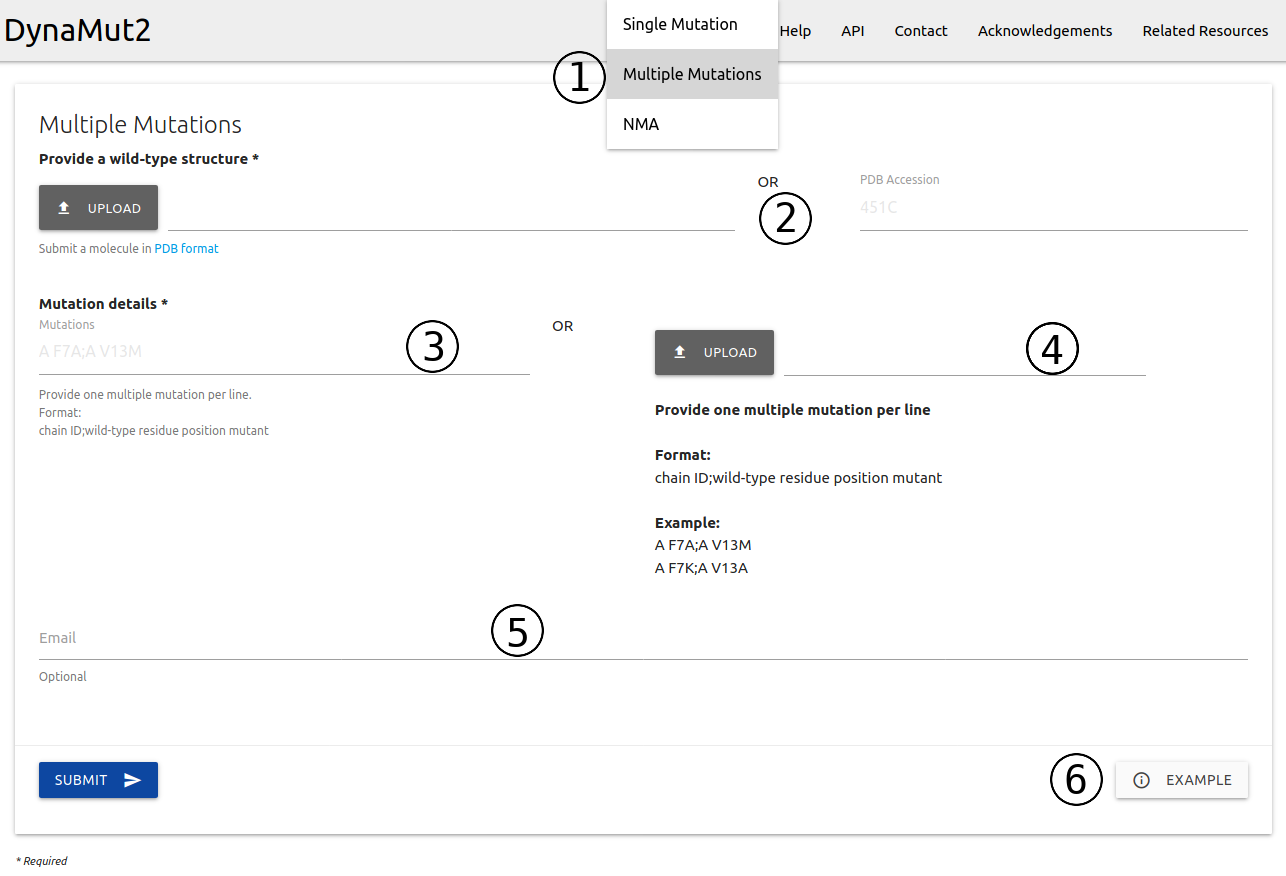Screen dimensions: 1286x876
Task: Click info icon on Example button
Action: click(1142, 780)
